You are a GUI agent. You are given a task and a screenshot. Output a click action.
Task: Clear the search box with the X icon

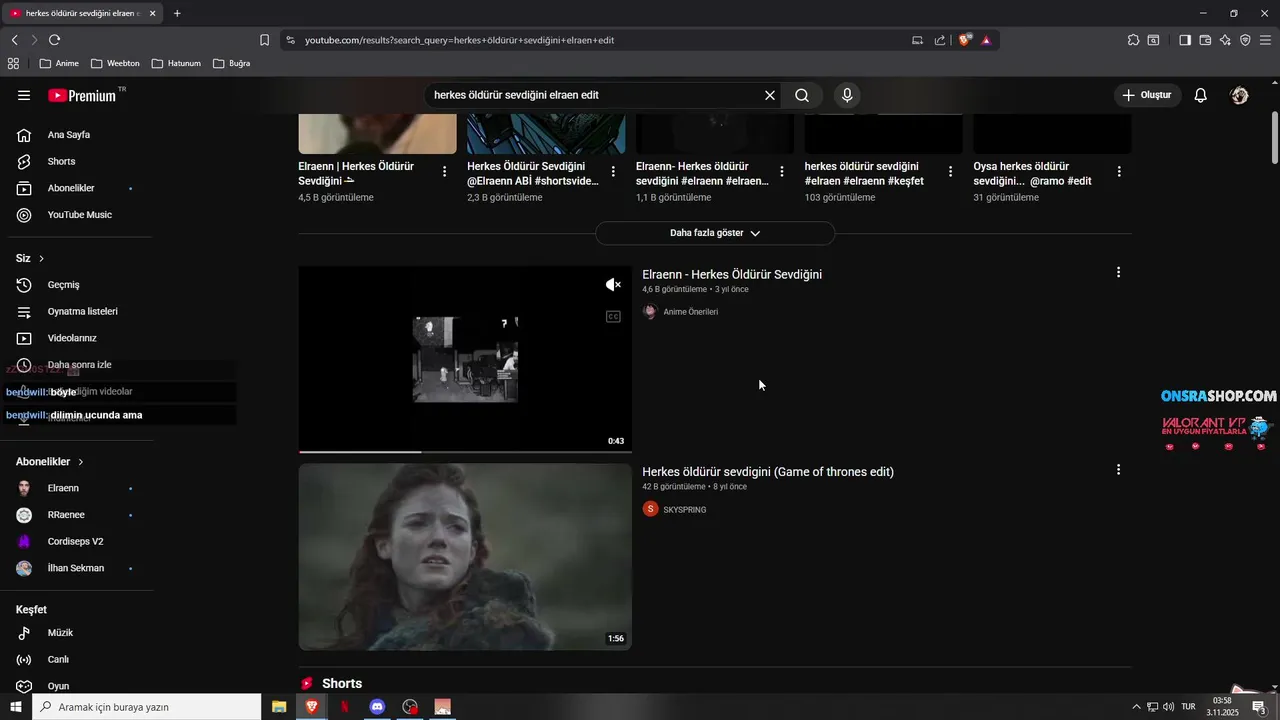click(770, 95)
